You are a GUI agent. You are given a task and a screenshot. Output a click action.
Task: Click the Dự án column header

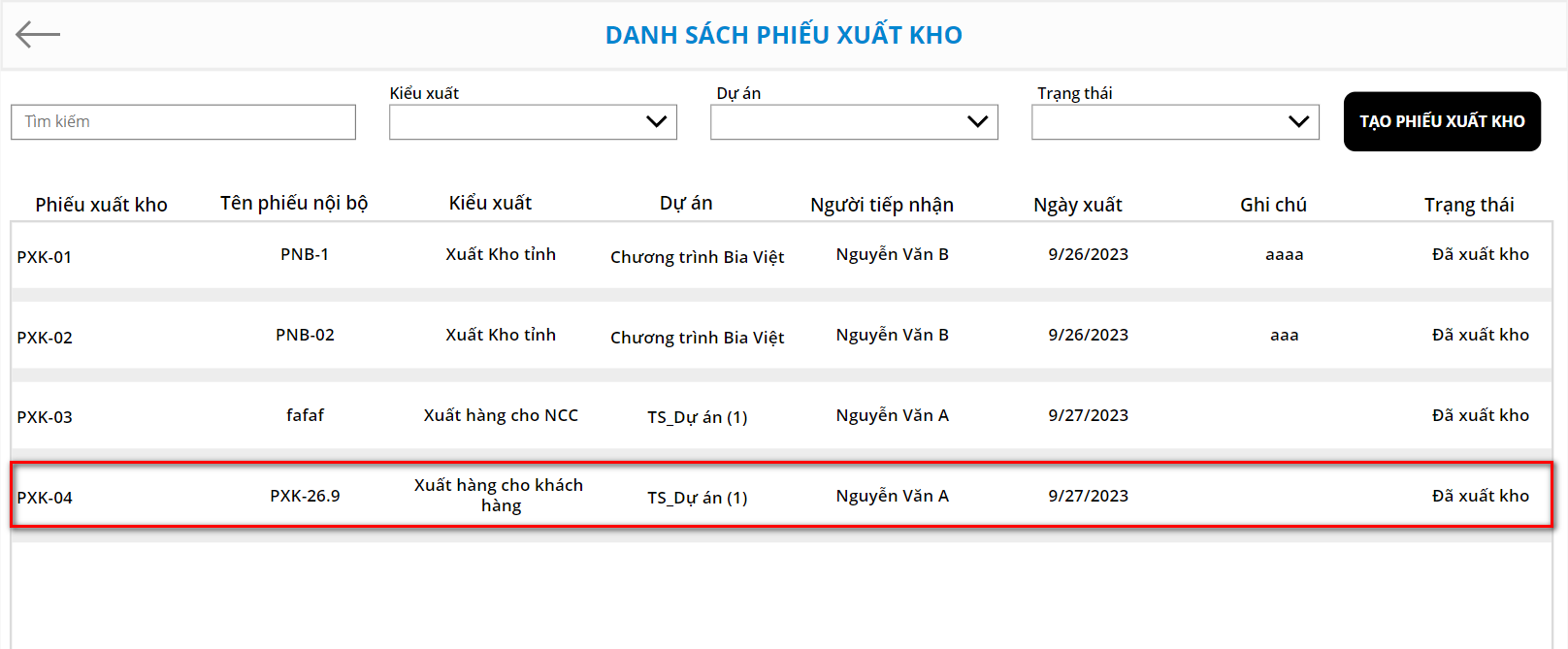point(686,203)
